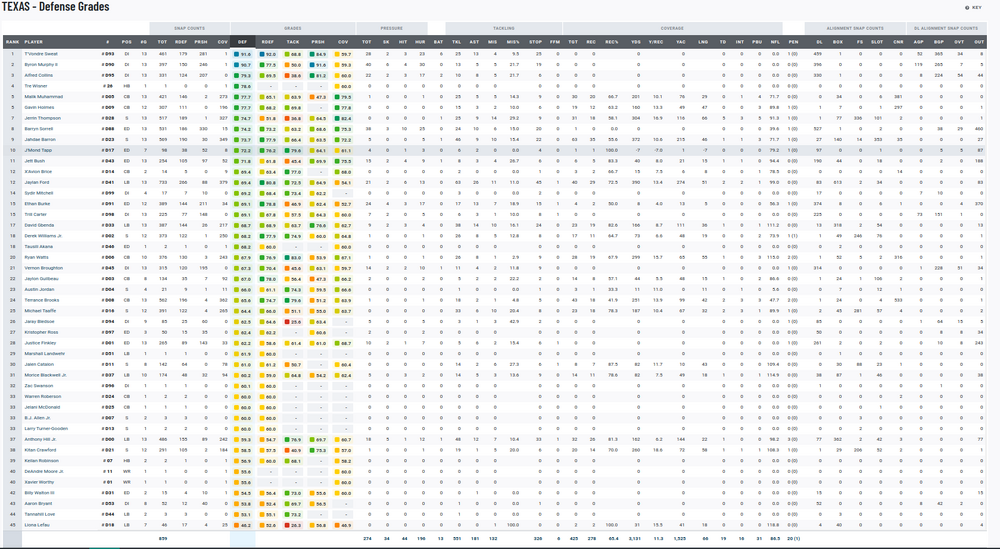The image size is (1000, 549).
Task: Click Anthony Hill Jr.'s green TACK grade badge
Action: click(292, 439)
